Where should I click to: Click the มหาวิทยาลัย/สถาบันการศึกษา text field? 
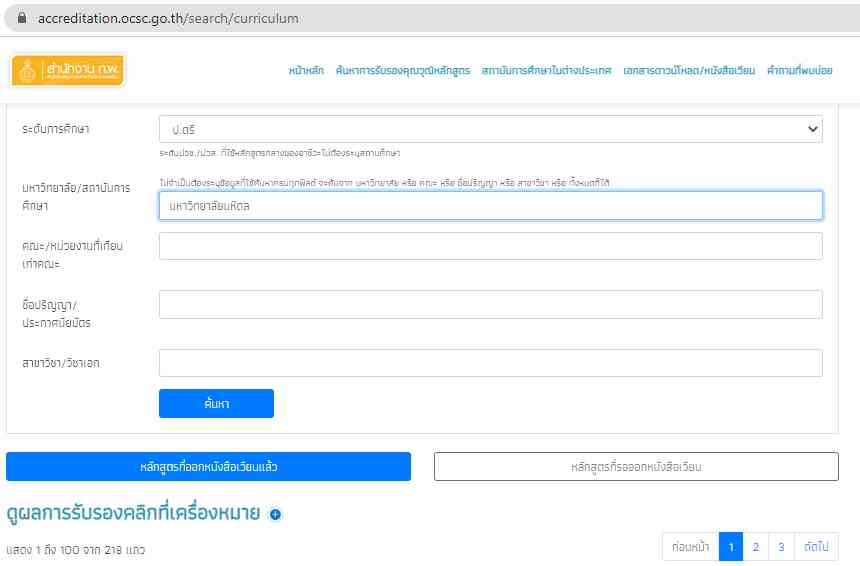click(x=490, y=206)
